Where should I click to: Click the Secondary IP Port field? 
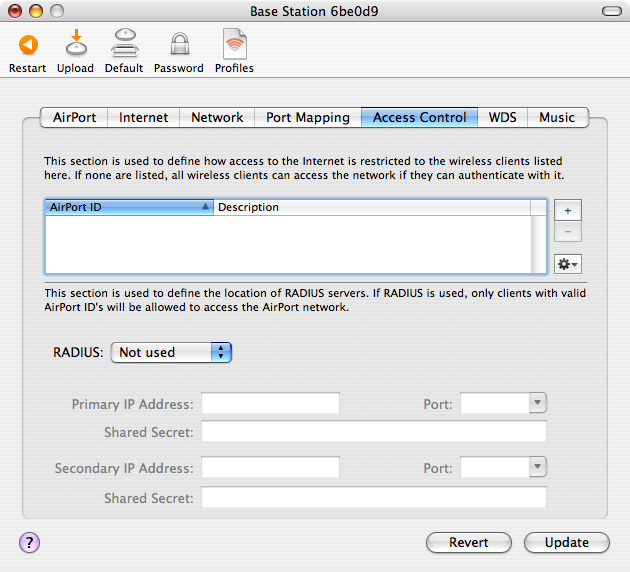tap(495, 467)
